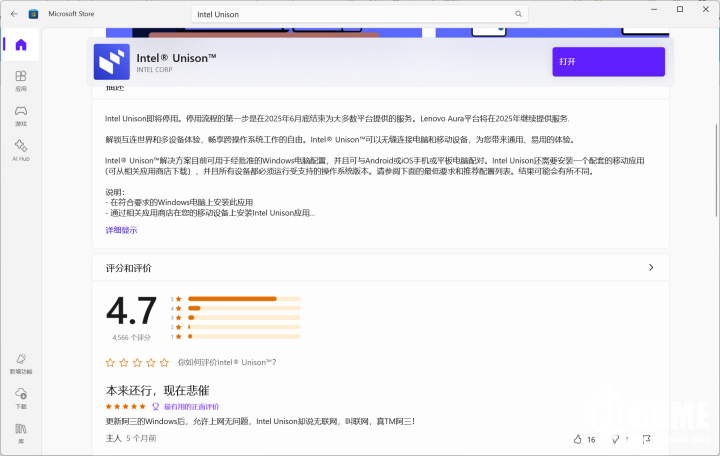Go back with the back arrow
The width and height of the screenshot is (720, 456).
tap(14, 14)
